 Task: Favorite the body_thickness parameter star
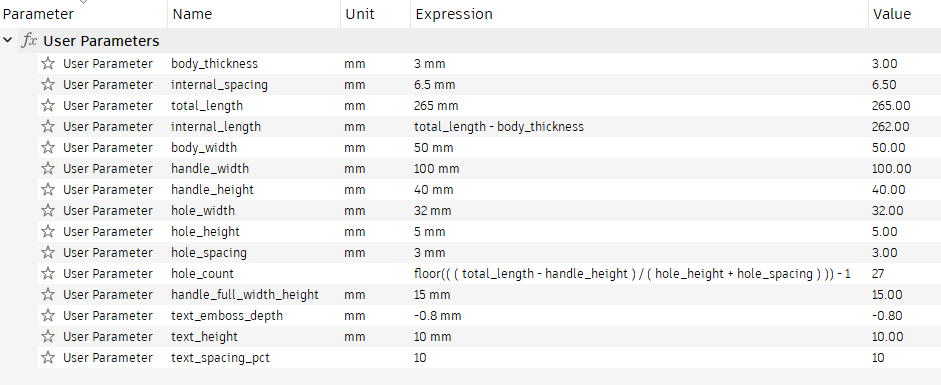click(48, 64)
